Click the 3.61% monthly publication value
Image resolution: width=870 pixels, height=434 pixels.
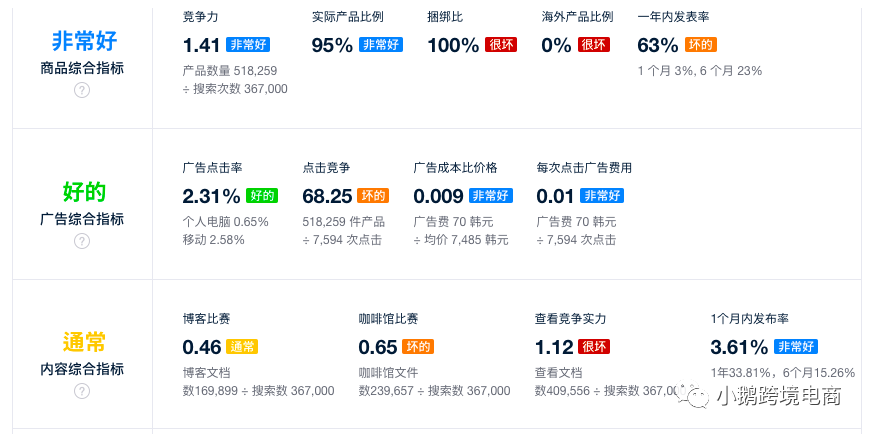[740, 347]
